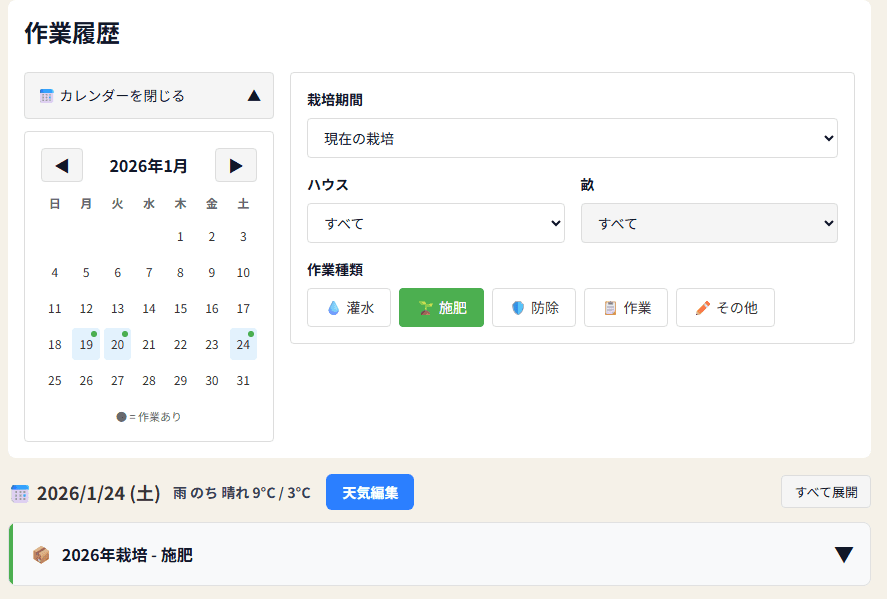This screenshot has height=599, width=887.
Task: Click the clipboard icon on the 作業 button
Action: tap(609, 308)
